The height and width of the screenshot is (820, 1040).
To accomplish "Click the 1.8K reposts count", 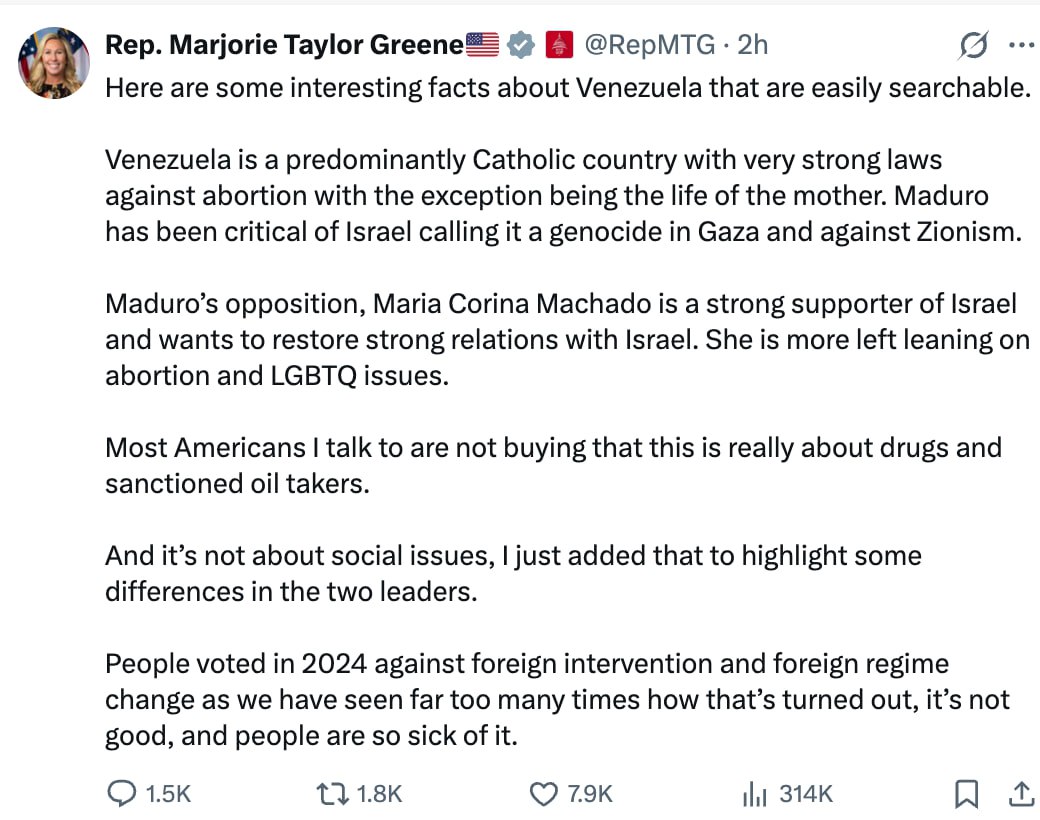I will [379, 794].
